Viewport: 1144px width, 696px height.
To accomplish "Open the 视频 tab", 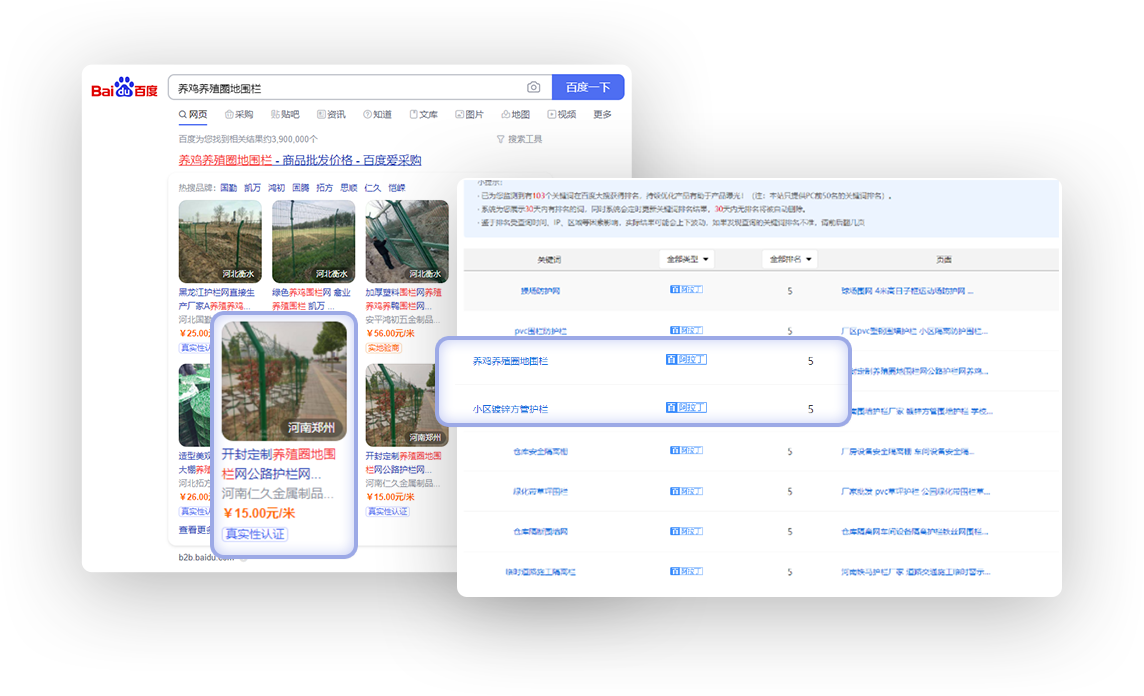I will [x=562, y=115].
